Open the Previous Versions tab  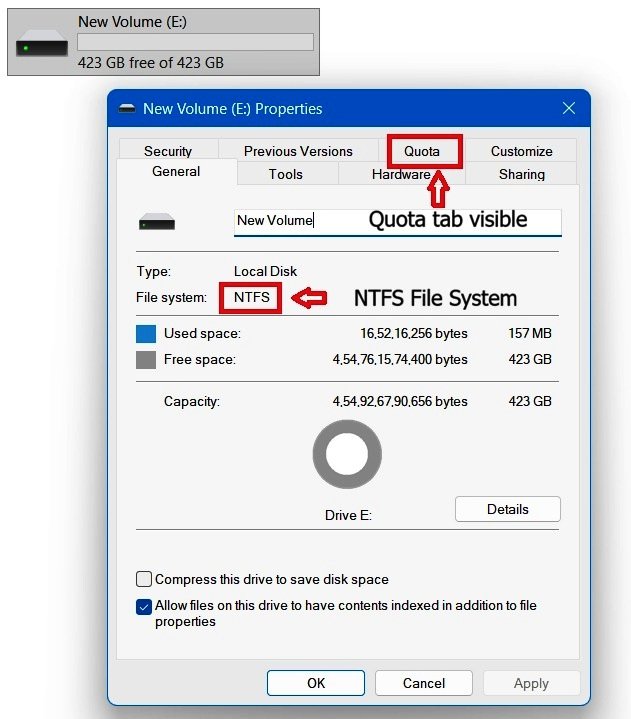pos(298,151)
